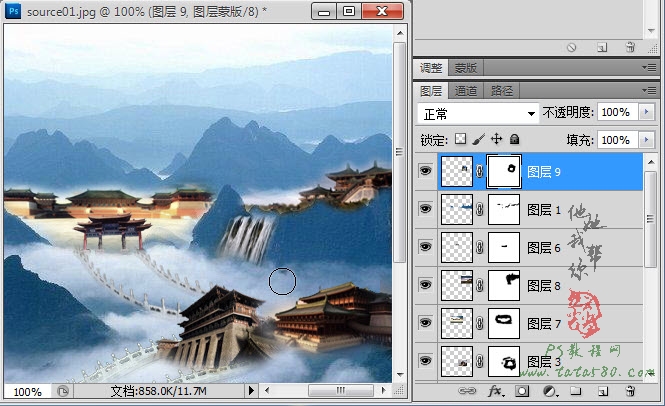Click the zoom level field 100% in status bar

[x=28, y=391]
